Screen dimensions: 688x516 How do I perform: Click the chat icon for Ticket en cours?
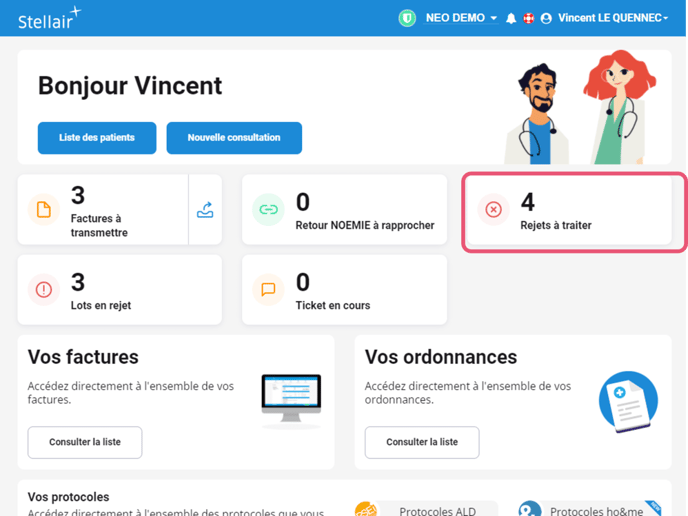268,290
